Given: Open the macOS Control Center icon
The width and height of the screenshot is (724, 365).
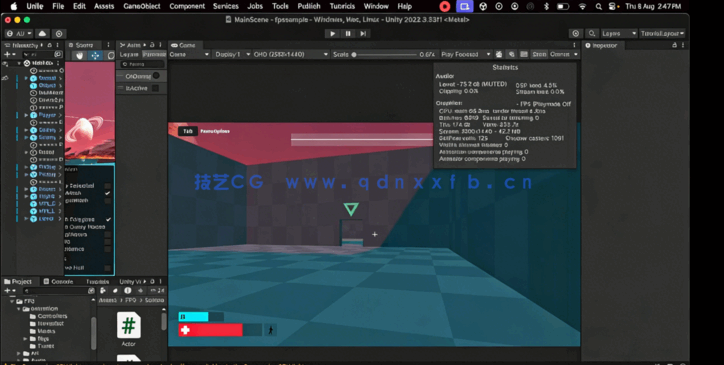Looking at the screenshot, I should pos(613,6).
